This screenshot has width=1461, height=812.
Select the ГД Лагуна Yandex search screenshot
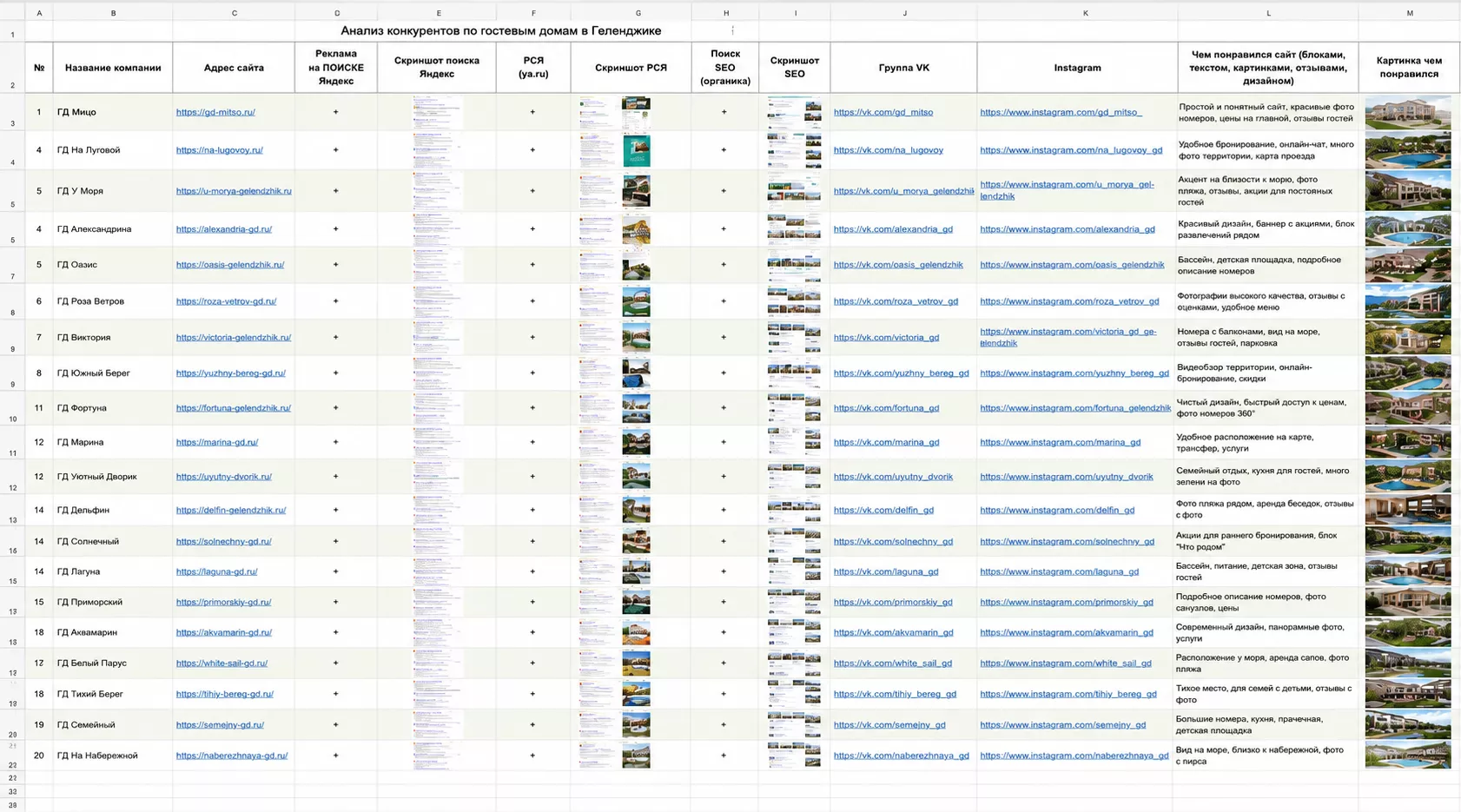pos(438,572)
